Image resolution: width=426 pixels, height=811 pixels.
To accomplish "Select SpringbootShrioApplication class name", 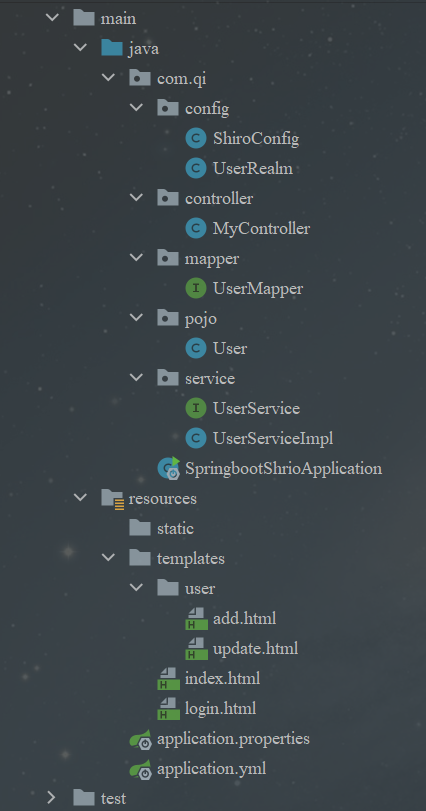I will tap(284, 469).
